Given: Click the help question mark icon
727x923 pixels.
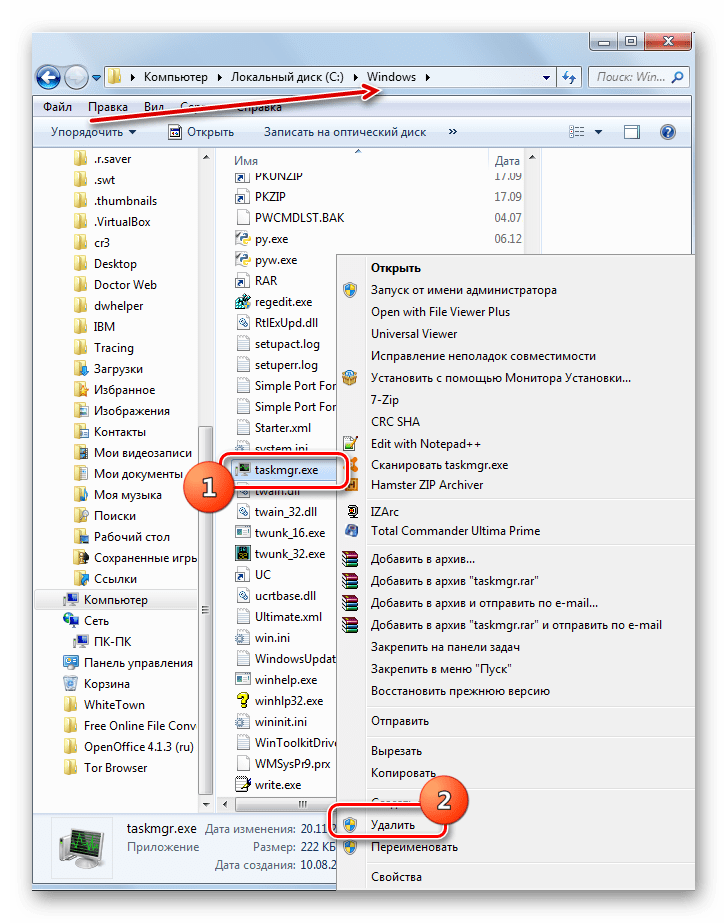Looking at the screenshot, I should 668,132.
